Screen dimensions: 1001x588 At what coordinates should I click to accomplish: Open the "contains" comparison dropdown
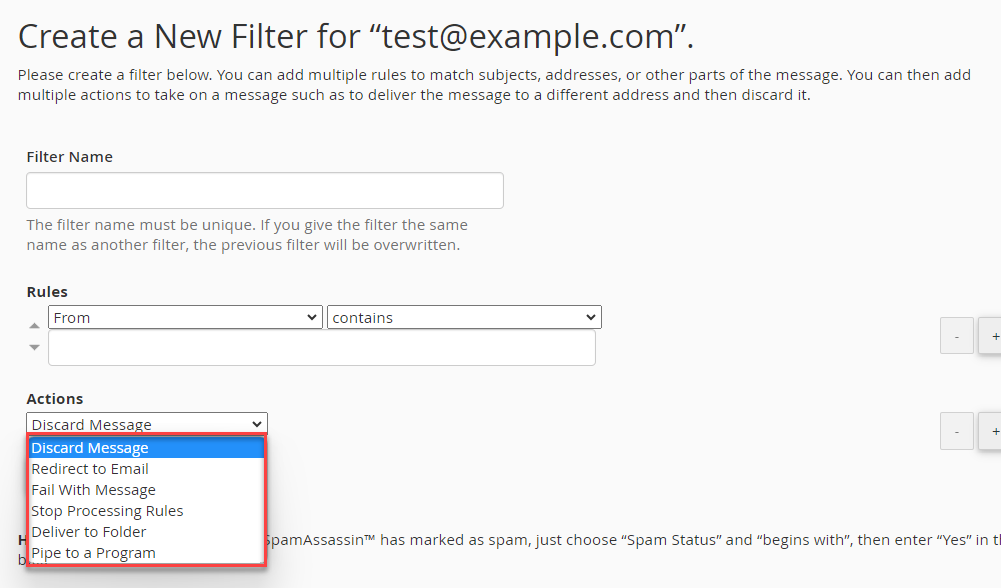click(x=463, y=316)
